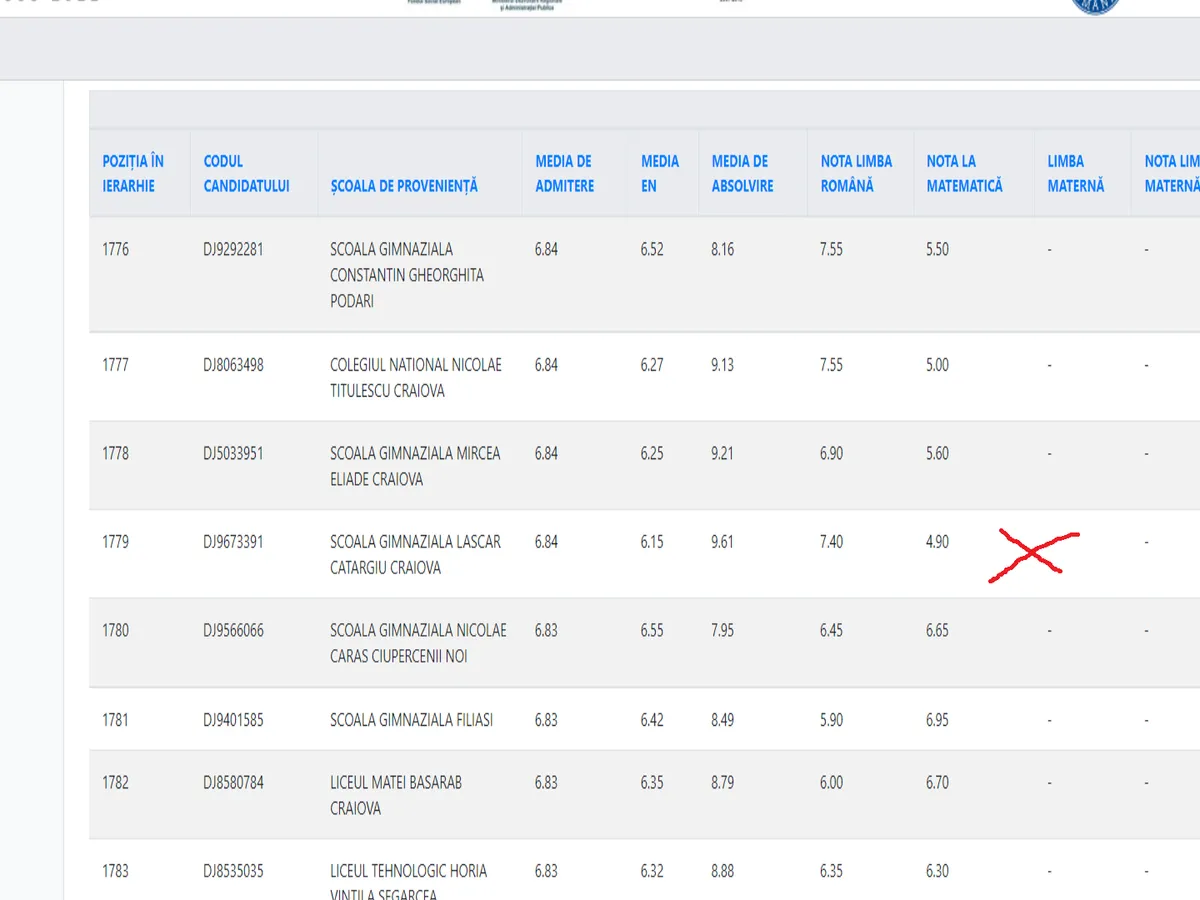Click the Media de admitere column header
1200x900 pixels.
(564, 173)
